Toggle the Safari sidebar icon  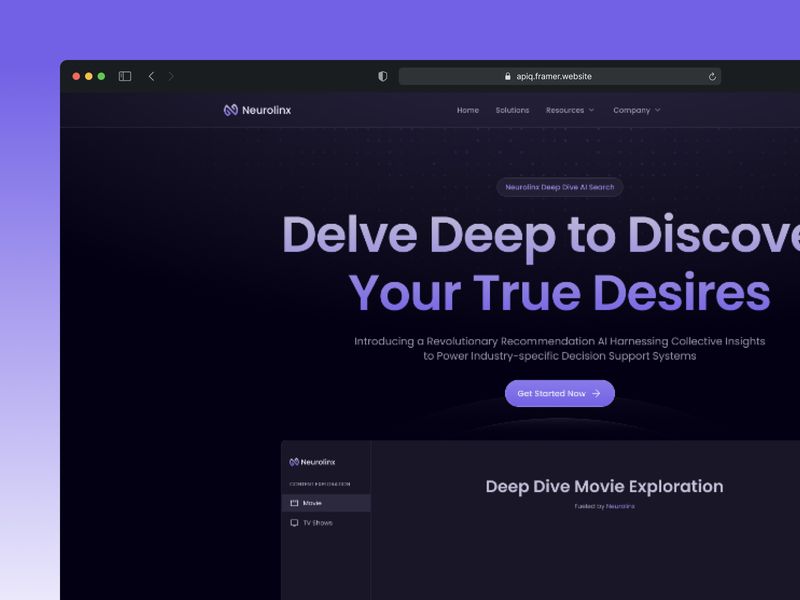pyautogui.click(x=125, y=77)
